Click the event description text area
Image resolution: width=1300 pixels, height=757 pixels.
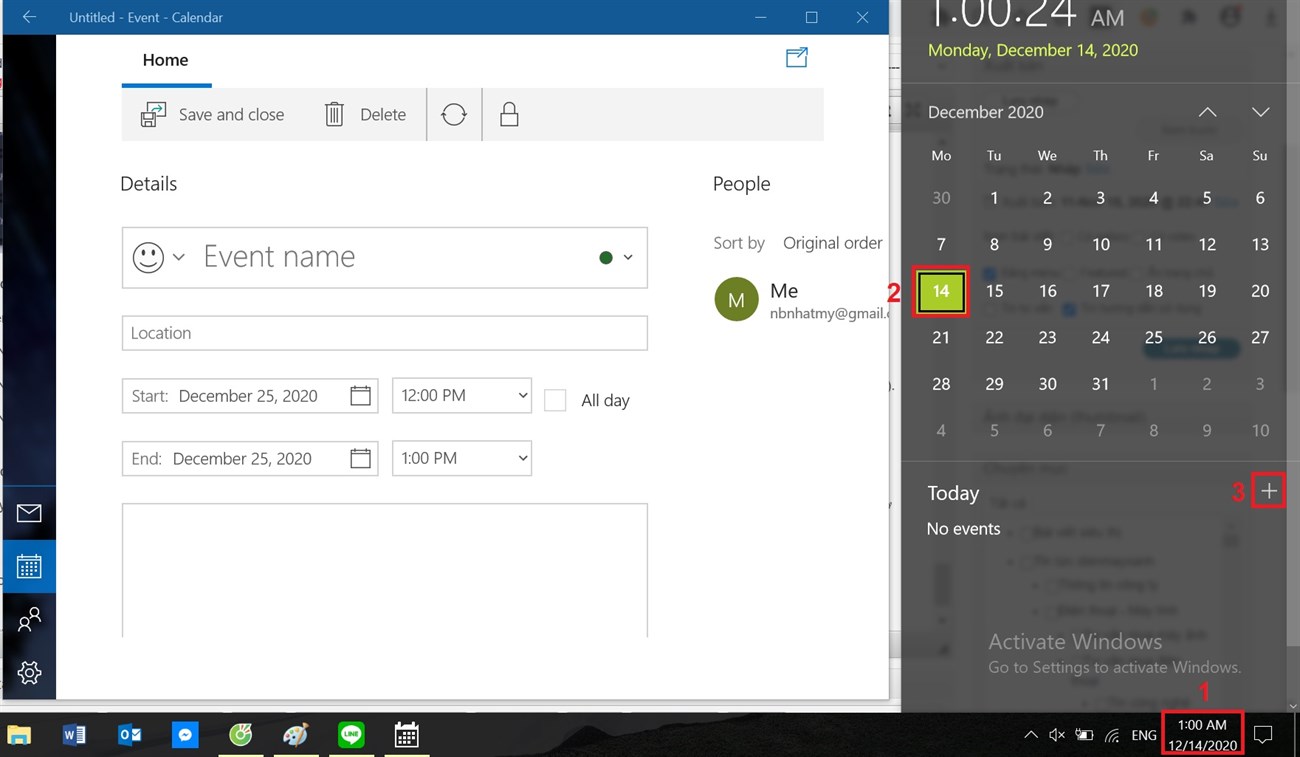tap(385, 570)
